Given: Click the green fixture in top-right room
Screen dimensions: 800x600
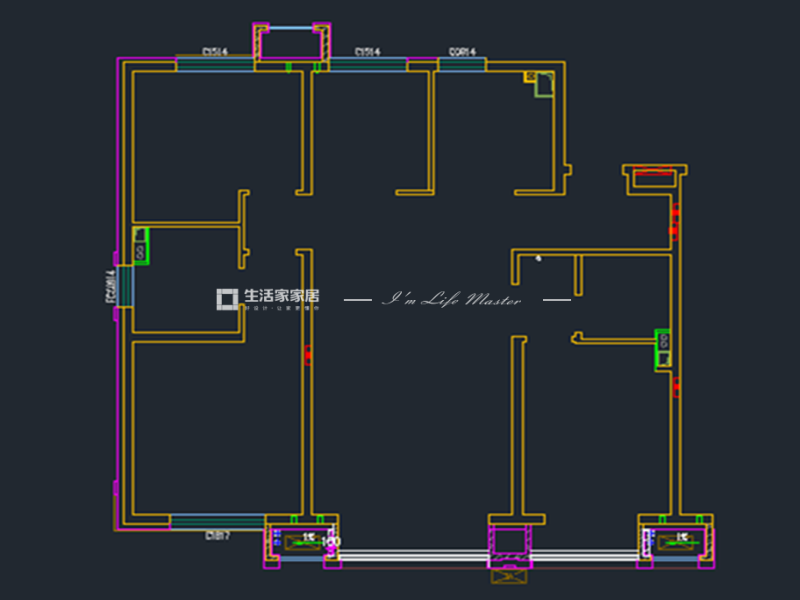Looking at the screenshot, I should pos(543,84).
